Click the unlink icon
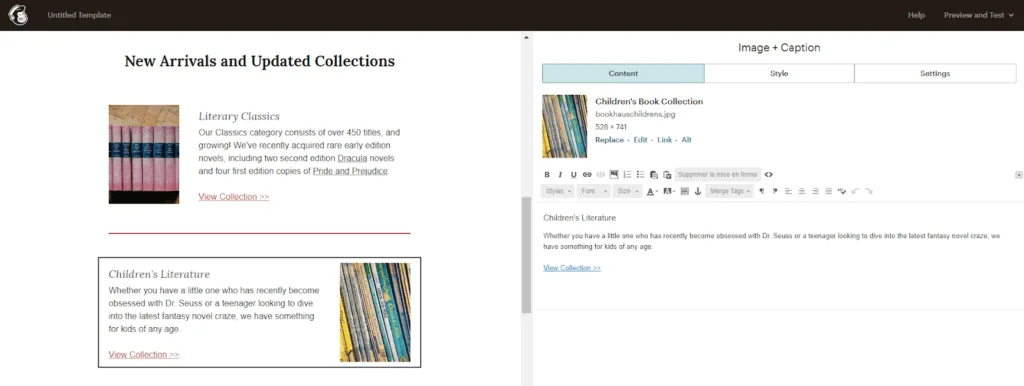The width and height of the screenshot is (1024, 386). [600, 174]
